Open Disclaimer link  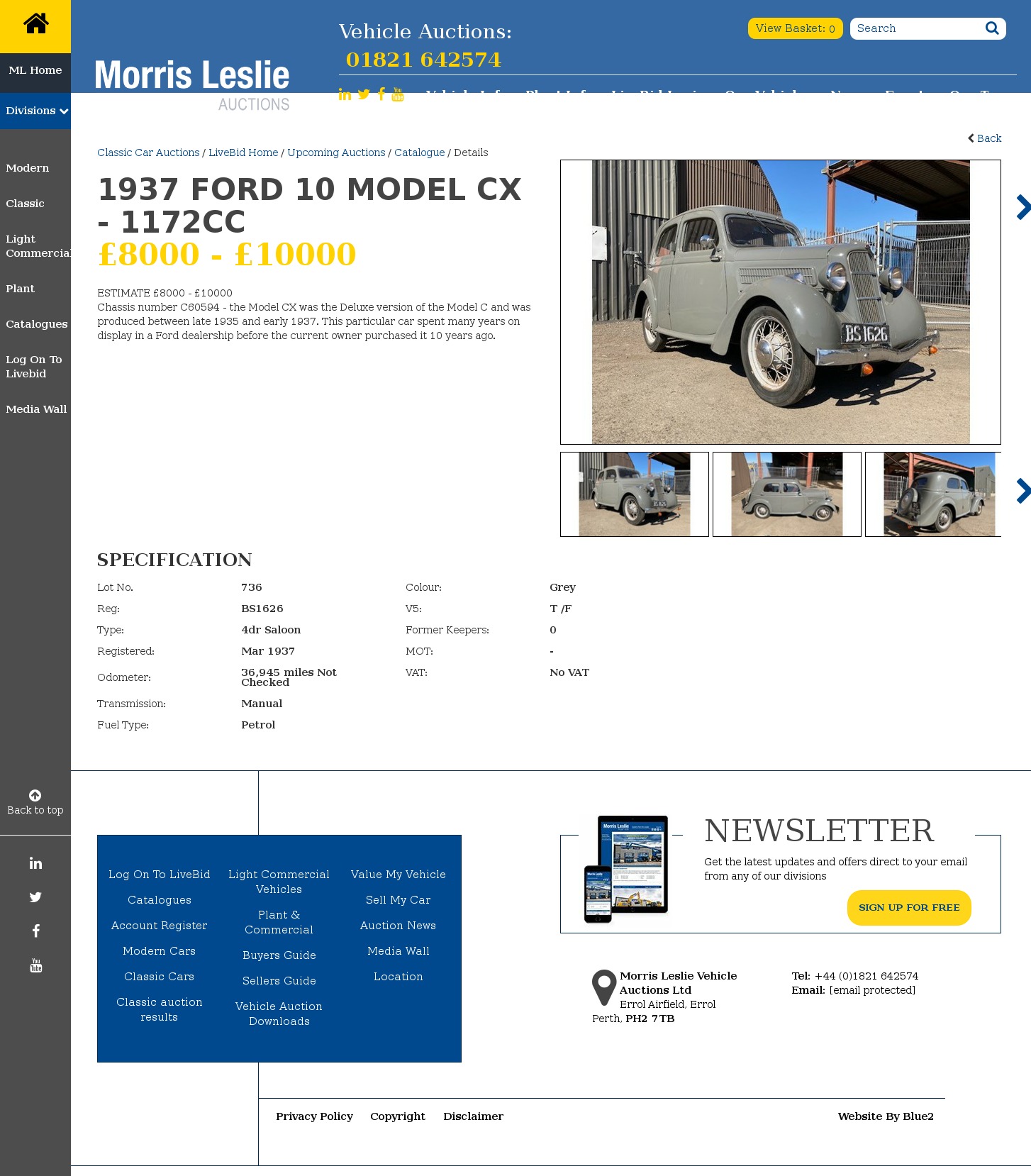point(474,1116)
